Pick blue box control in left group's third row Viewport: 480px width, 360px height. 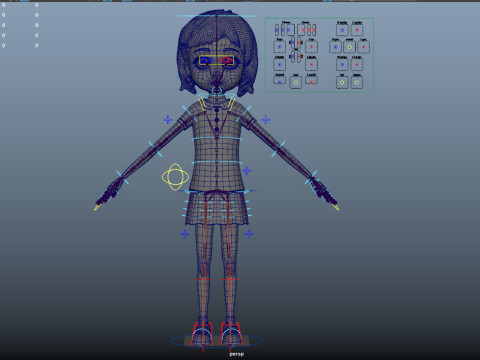[279, 64]
